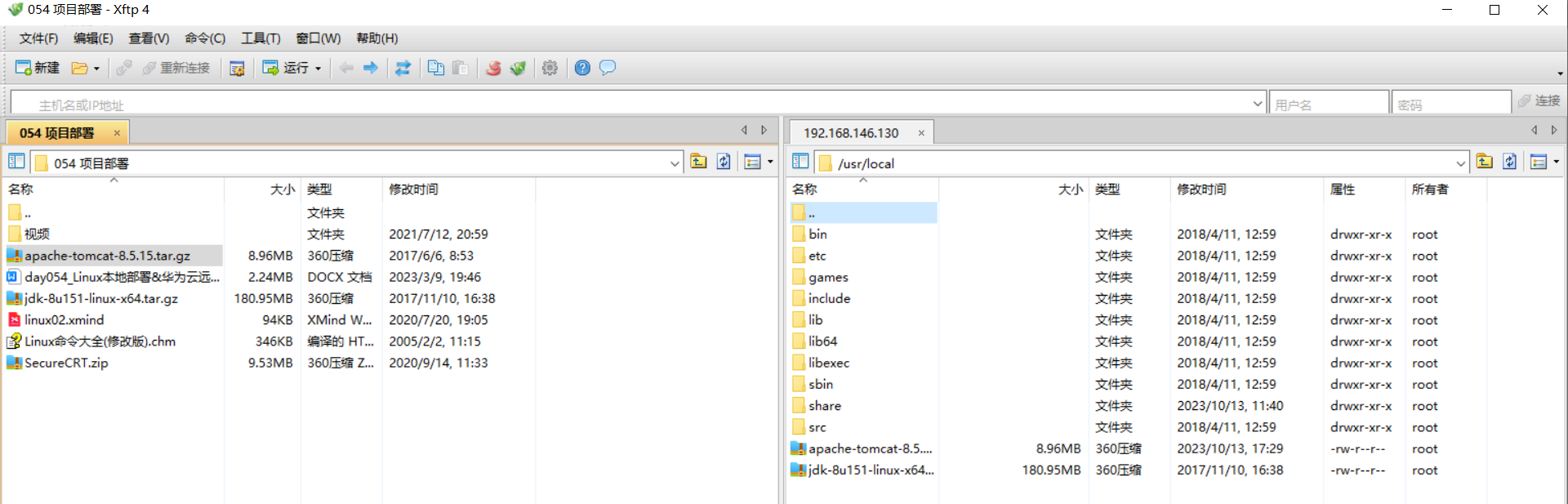The image size is (1568, 504).
Task: Sort local files by 名称 column header
Action: [x=114, y=189]
